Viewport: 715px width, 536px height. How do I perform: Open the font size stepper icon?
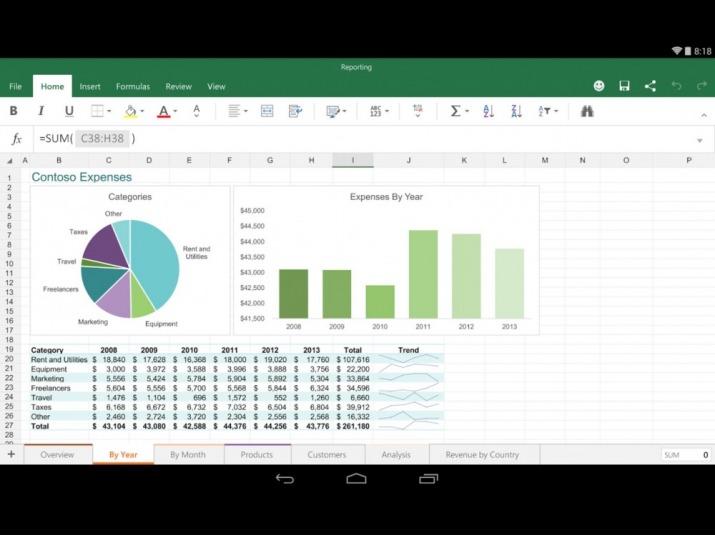(197, 111)
